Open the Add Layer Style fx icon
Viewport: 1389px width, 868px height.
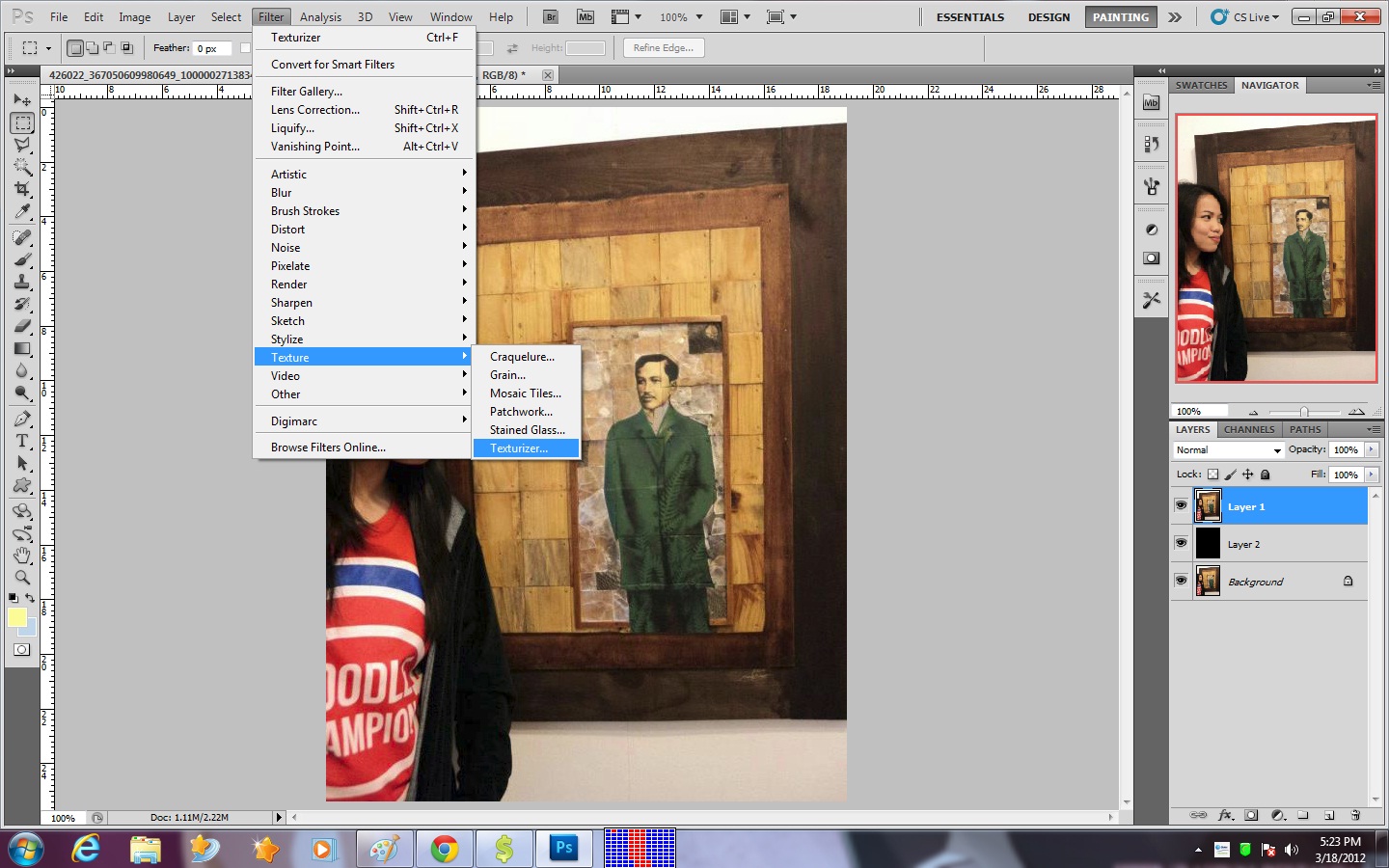(x=1225, y=817)
